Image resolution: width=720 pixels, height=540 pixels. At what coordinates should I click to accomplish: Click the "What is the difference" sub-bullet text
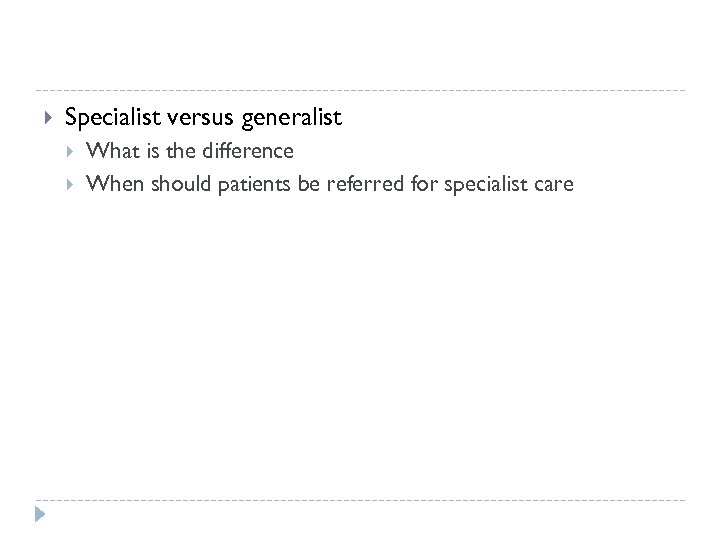click(x=190, y=151)
